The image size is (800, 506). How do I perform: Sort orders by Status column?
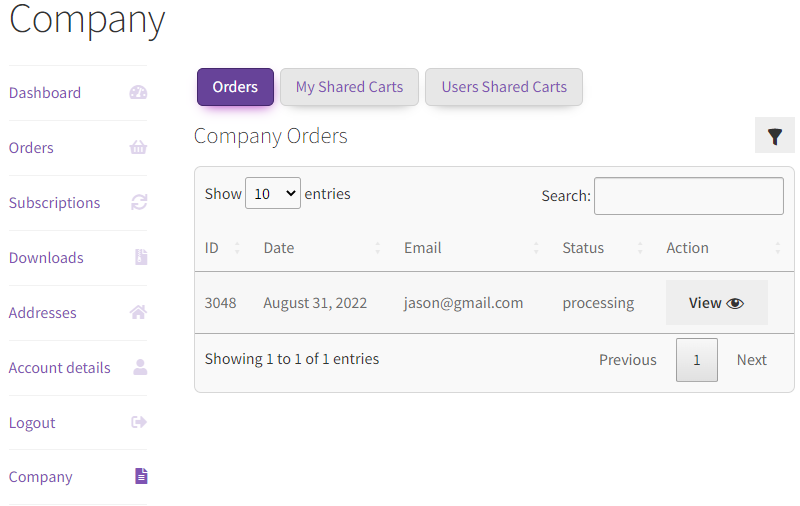pyautogui.click(x=602, y=248)
